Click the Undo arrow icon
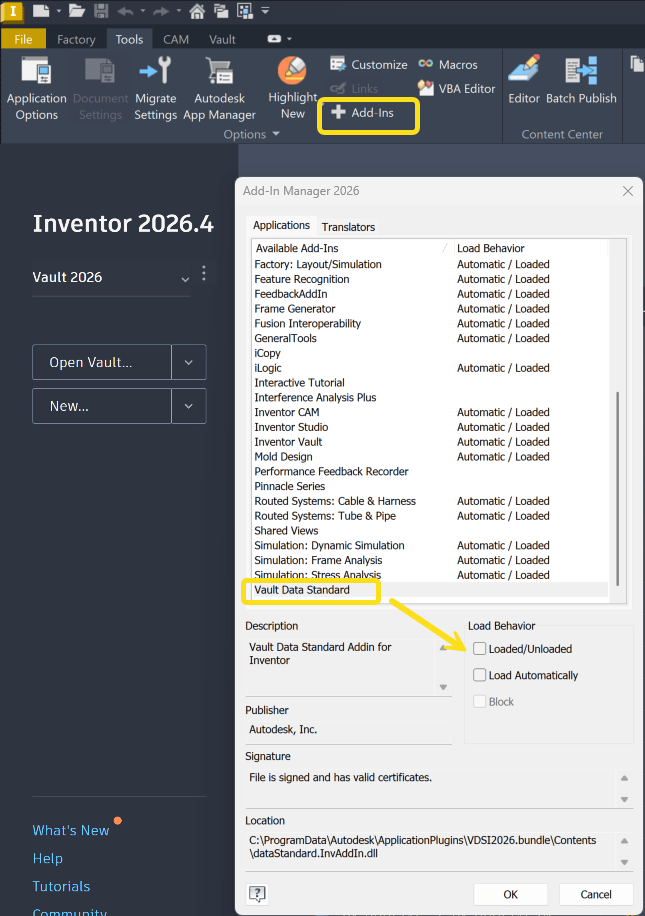The image size is (645, 916). point(125,11)
